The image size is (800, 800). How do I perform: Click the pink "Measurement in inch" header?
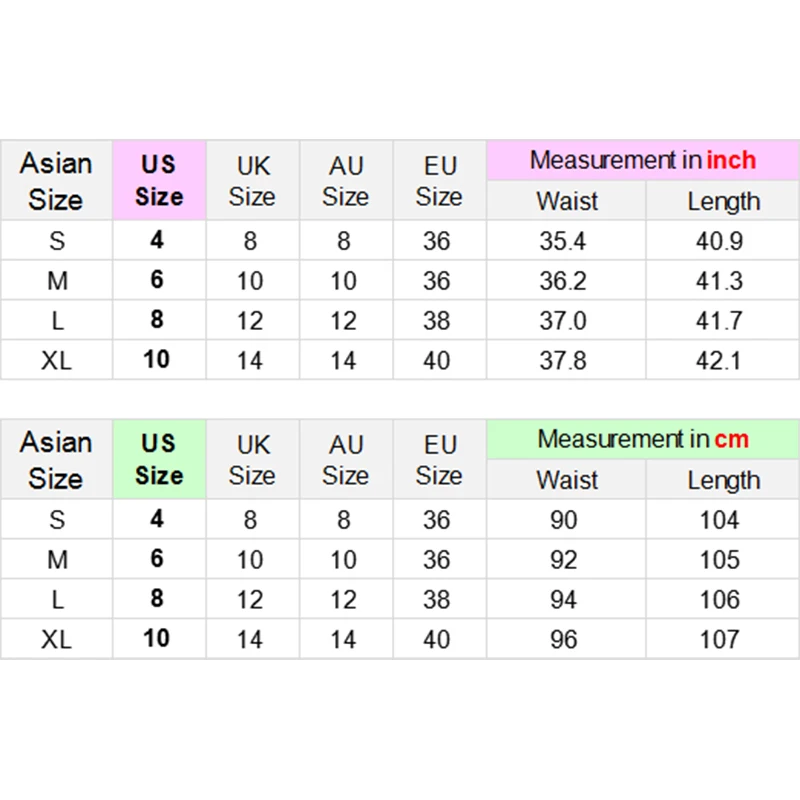click(642, 160)
